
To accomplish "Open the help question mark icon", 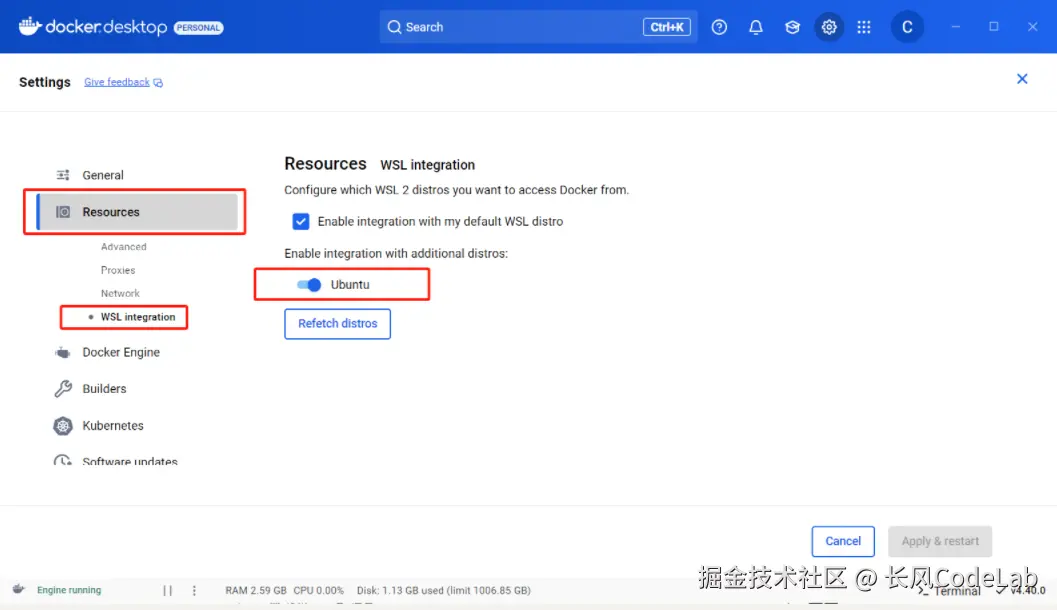I will point(719,27).
